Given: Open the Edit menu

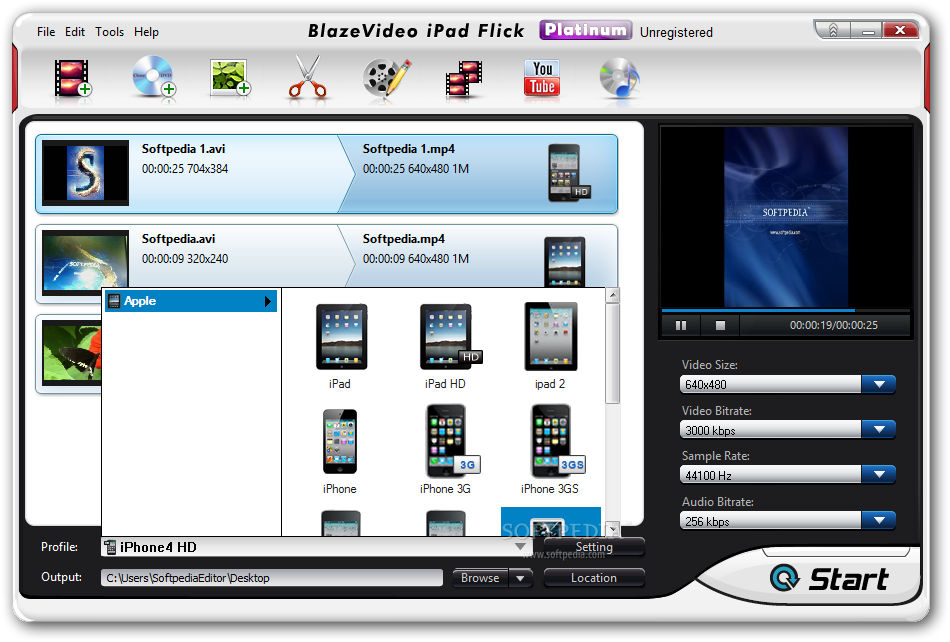Looking at the screenshot, I should [75, 31].
